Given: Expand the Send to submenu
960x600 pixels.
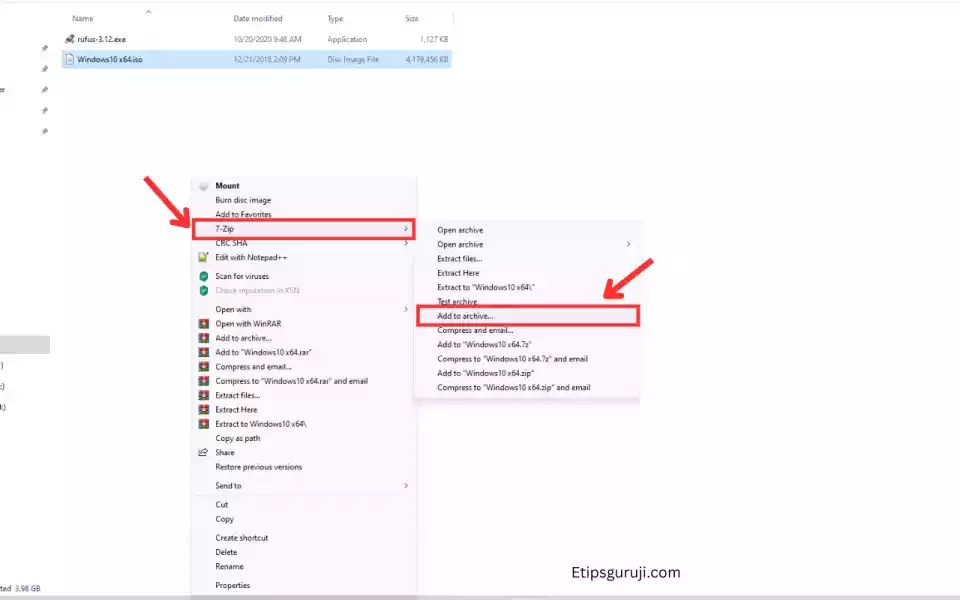Looking at the screenshot, I should tap(408, 485).
